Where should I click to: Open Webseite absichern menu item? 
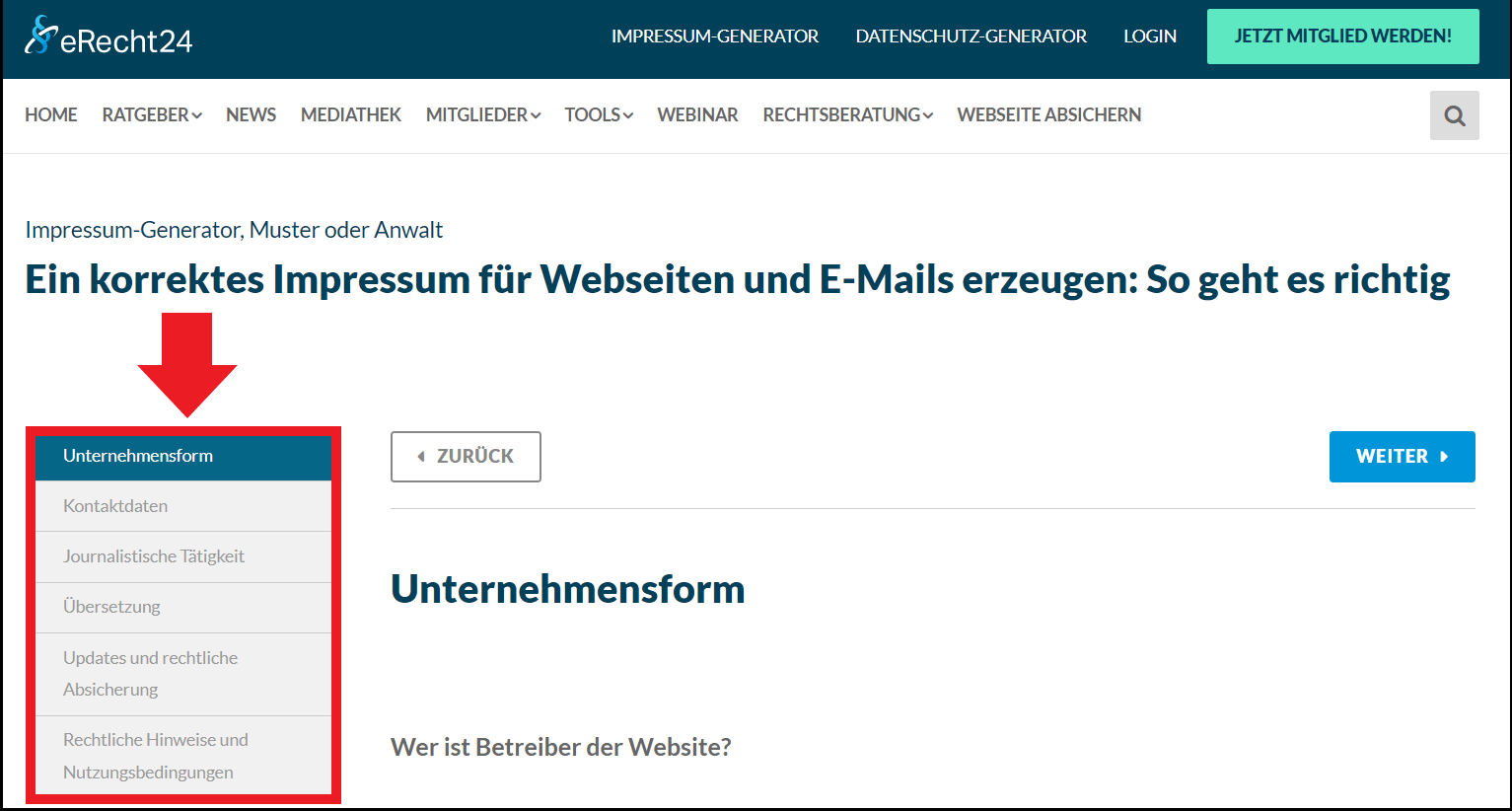coord(1049,114)
